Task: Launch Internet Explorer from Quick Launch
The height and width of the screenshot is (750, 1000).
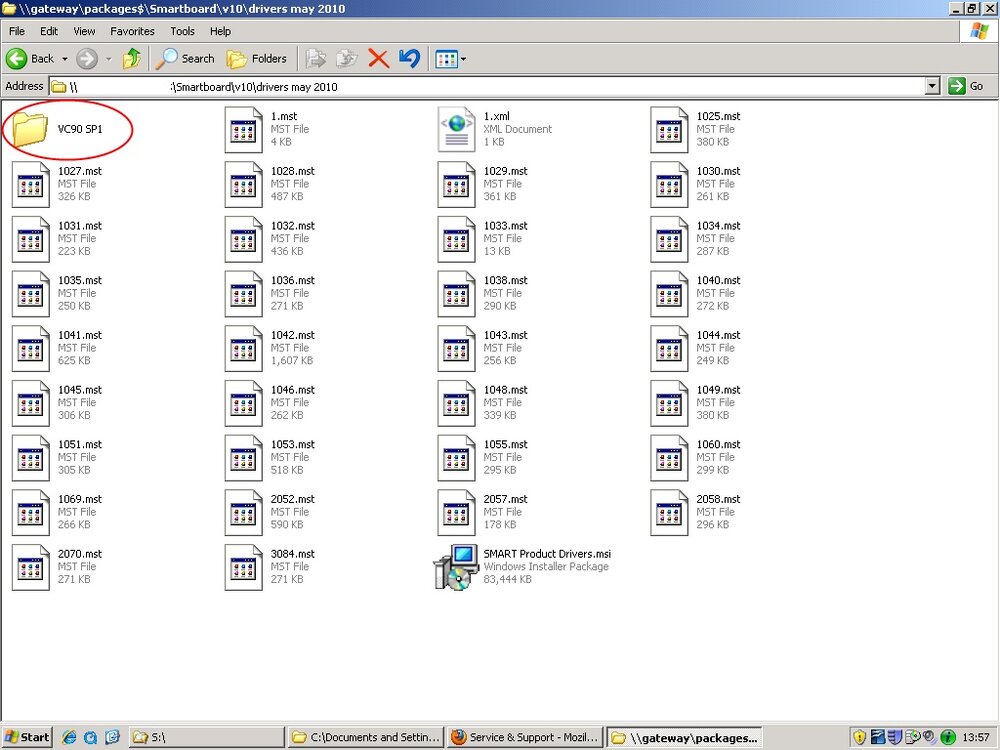Action: click(69, 738)
